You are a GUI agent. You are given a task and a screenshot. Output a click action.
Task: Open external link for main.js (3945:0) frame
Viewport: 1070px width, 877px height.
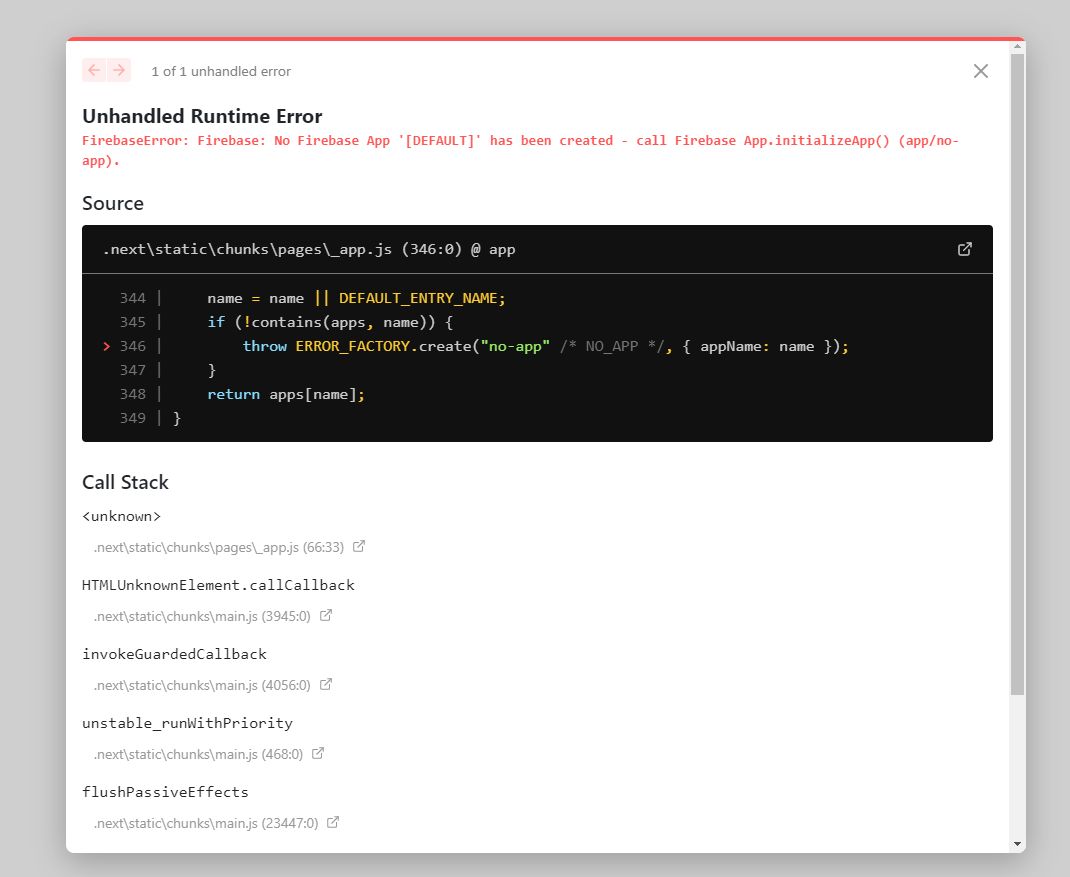tap(326, 616)
